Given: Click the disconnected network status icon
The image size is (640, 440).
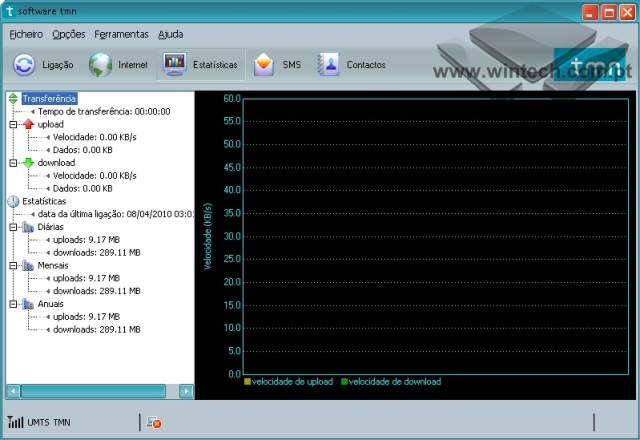Looking at the screenshot, I should pyautogui.click(x=153, y=423).
